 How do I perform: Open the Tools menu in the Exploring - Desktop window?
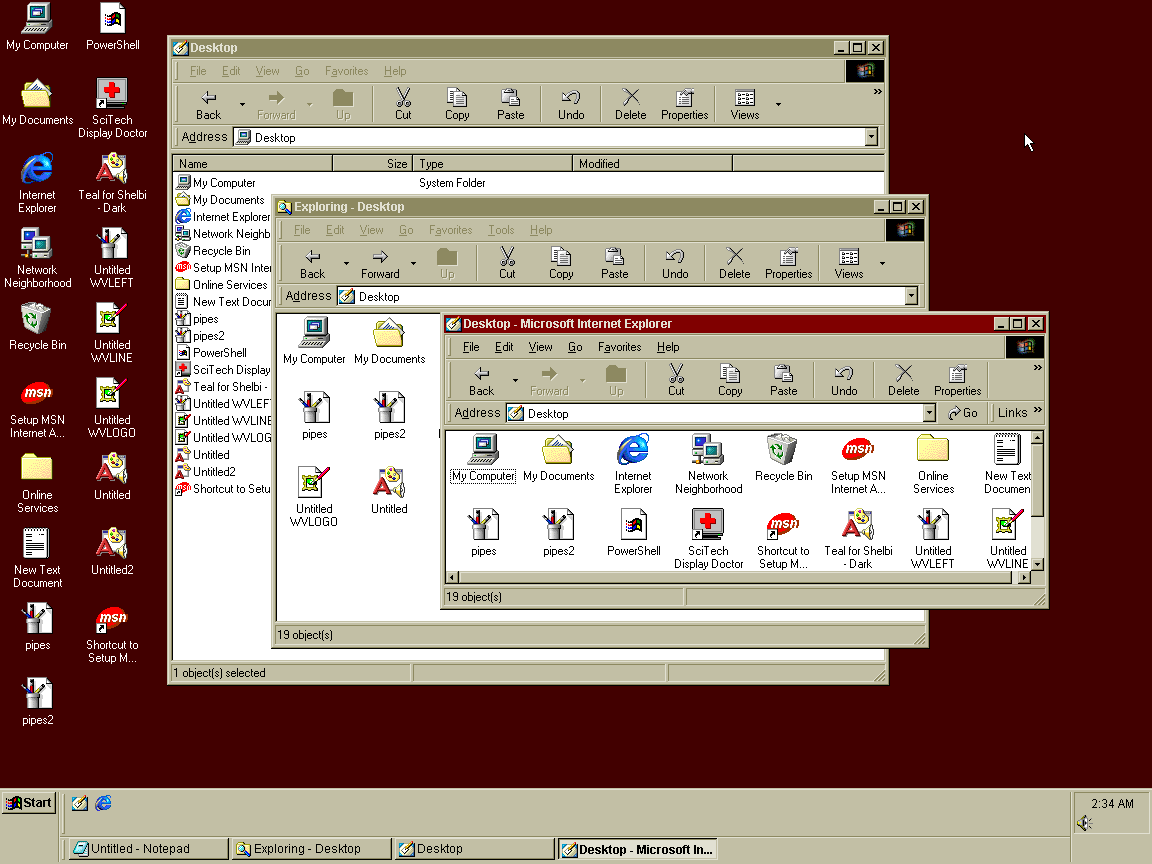[x=501, y=230]
